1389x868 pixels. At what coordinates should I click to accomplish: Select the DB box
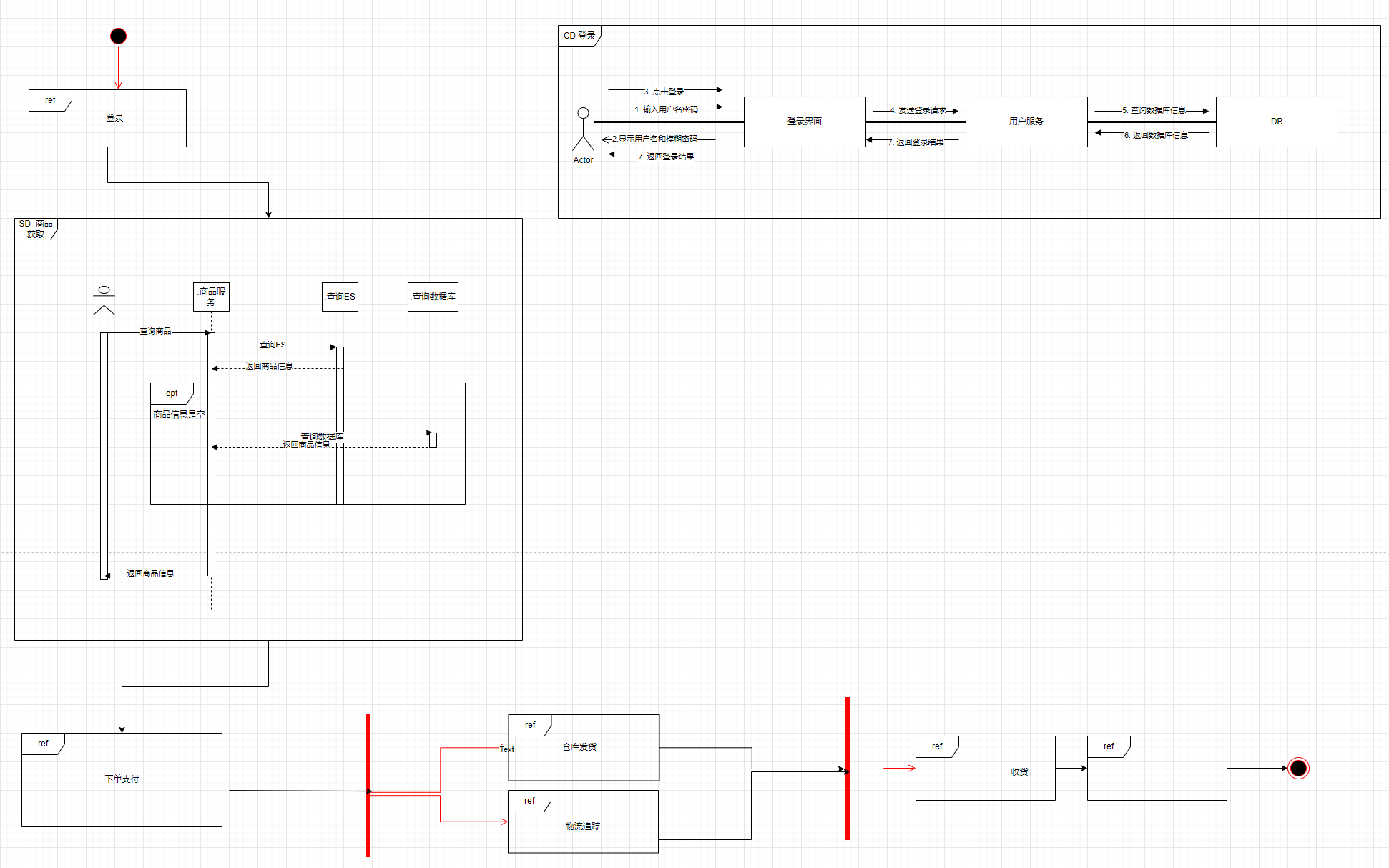(1277, 122)
